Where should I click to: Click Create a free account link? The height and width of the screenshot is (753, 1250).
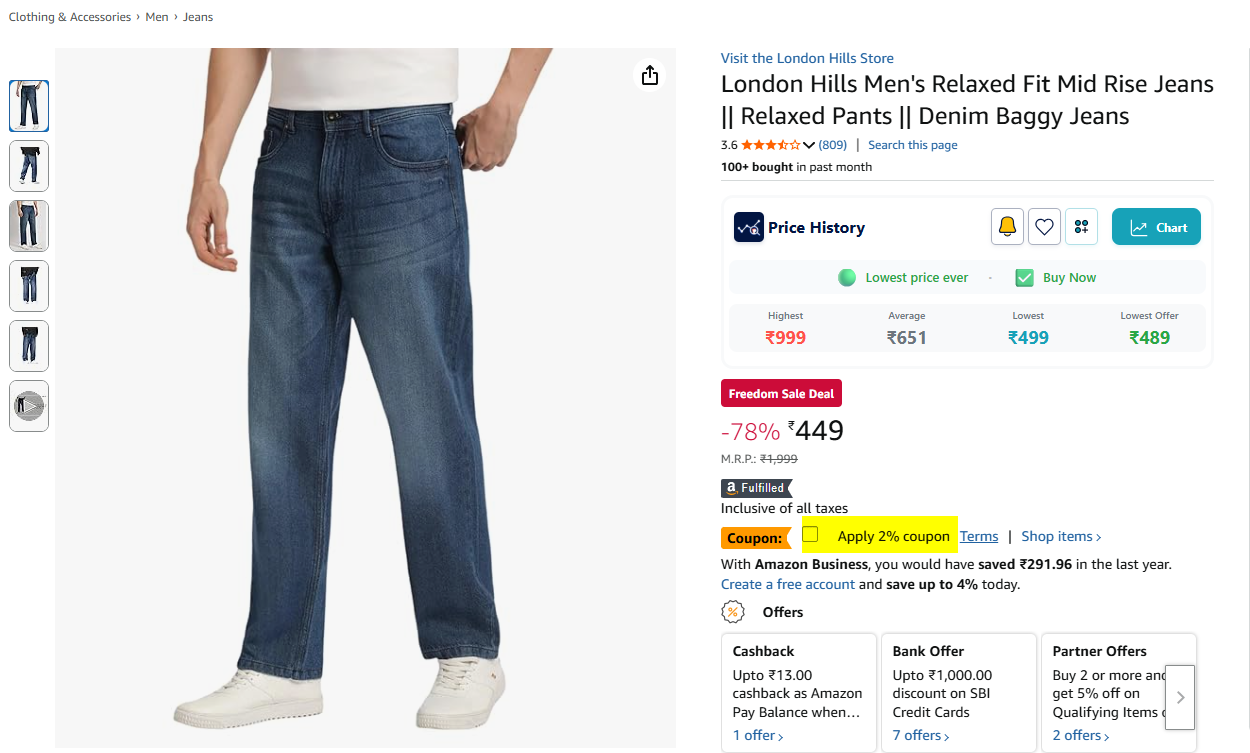(x=788, y=584)
